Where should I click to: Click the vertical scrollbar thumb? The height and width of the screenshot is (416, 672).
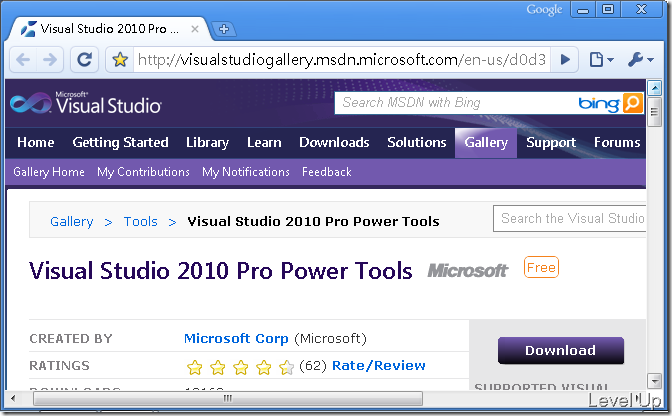point(654,112)
